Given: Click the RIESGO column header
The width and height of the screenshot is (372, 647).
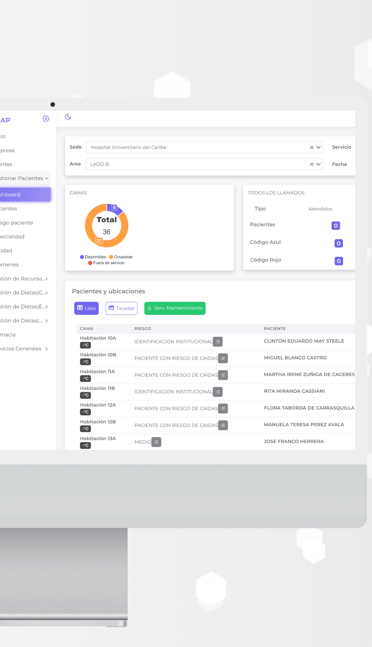Looking at the screenshot, I should [143, 329].
